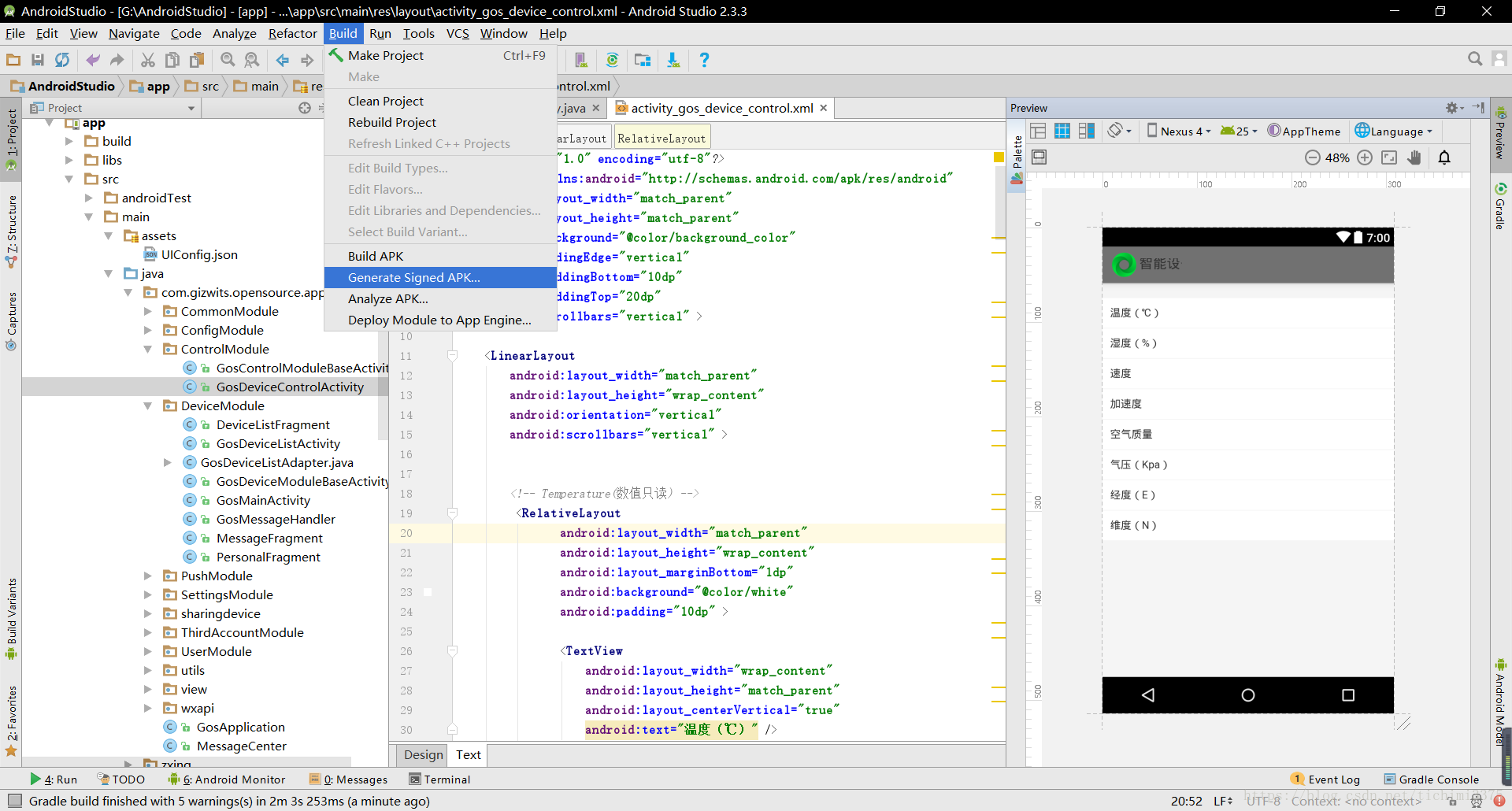
Task: Open Replace with the magnifier-A icon
Action: [252, 60]
